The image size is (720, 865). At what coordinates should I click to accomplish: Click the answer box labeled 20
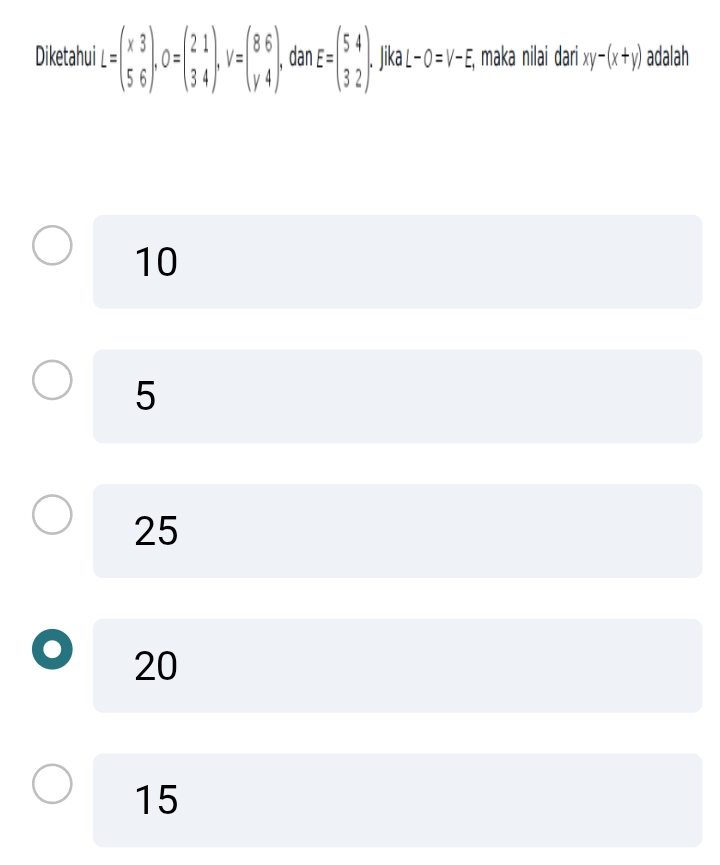(x=397, y=665)
